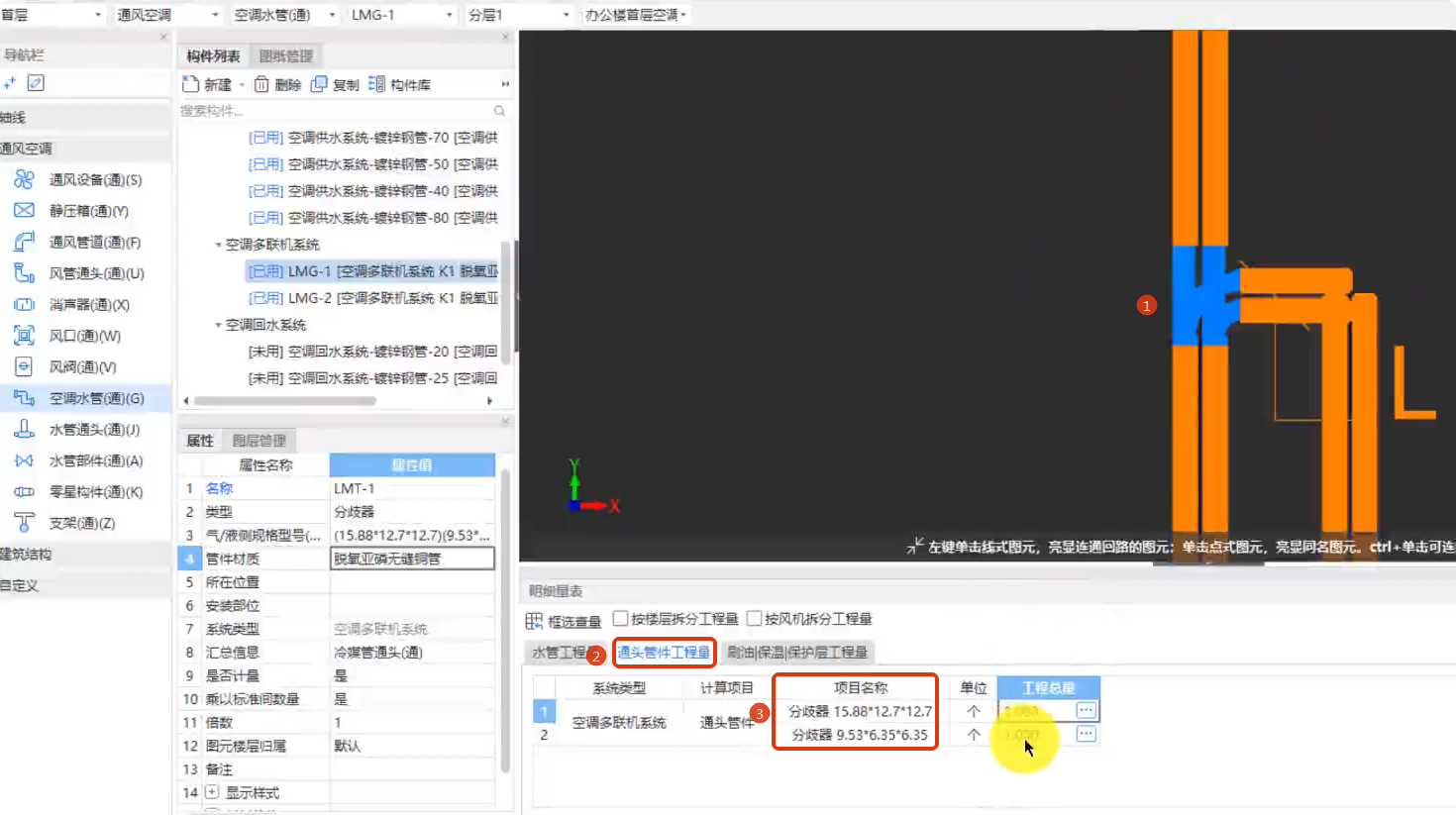Click the 工程总量 column header

(x=1048, y=687)
